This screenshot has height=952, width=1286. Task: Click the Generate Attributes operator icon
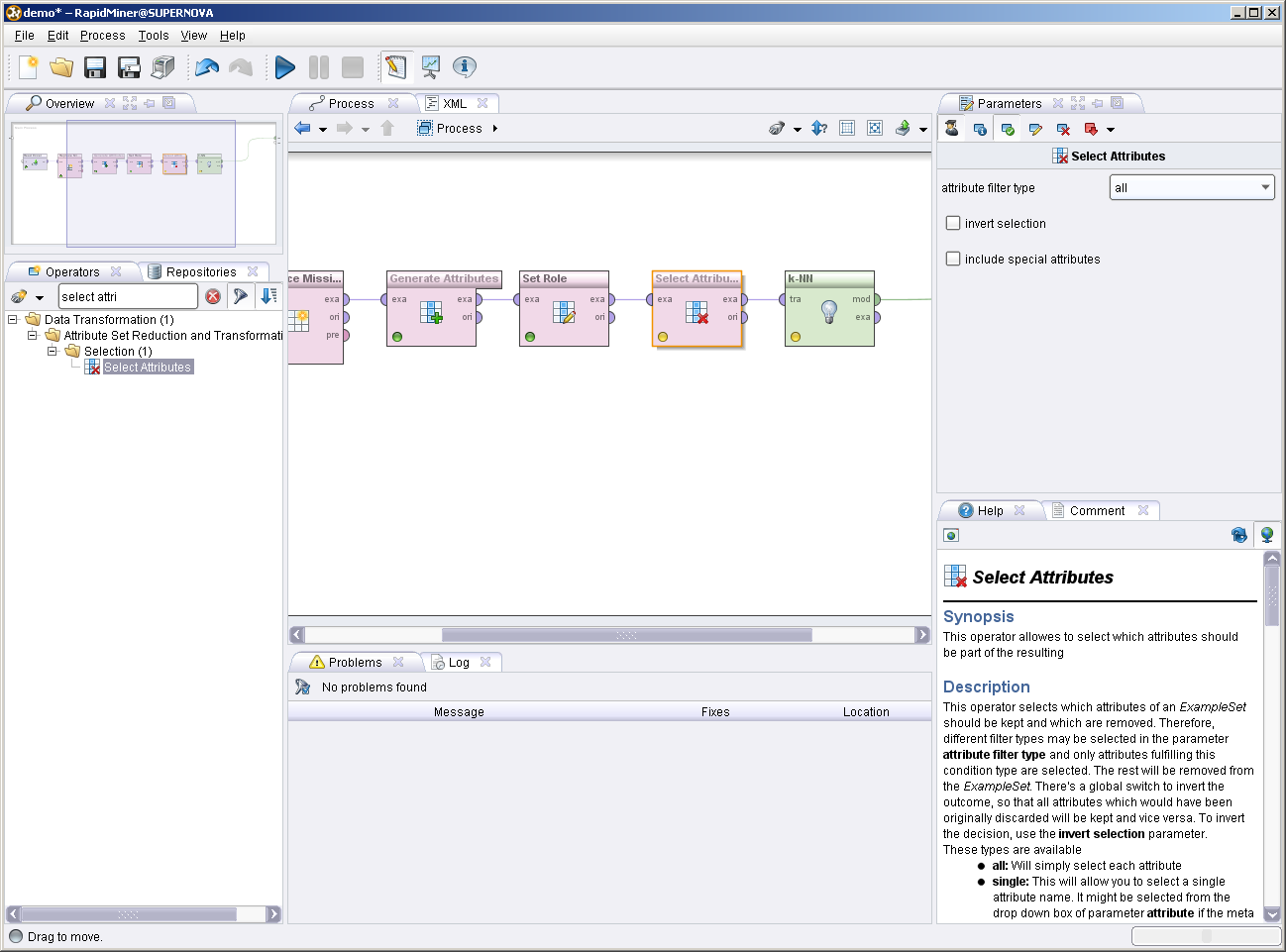point(431,313)
